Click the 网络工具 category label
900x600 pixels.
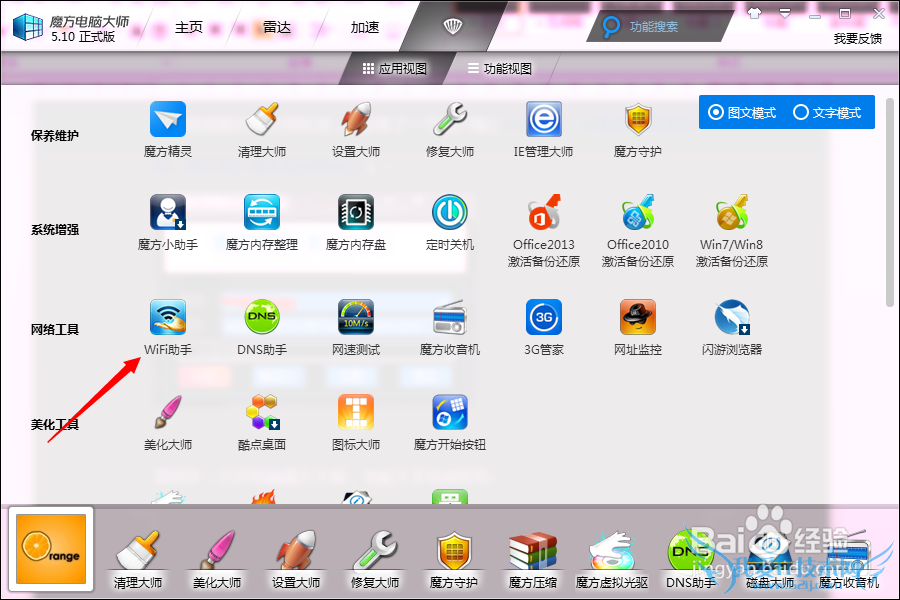tap(55, 330)
